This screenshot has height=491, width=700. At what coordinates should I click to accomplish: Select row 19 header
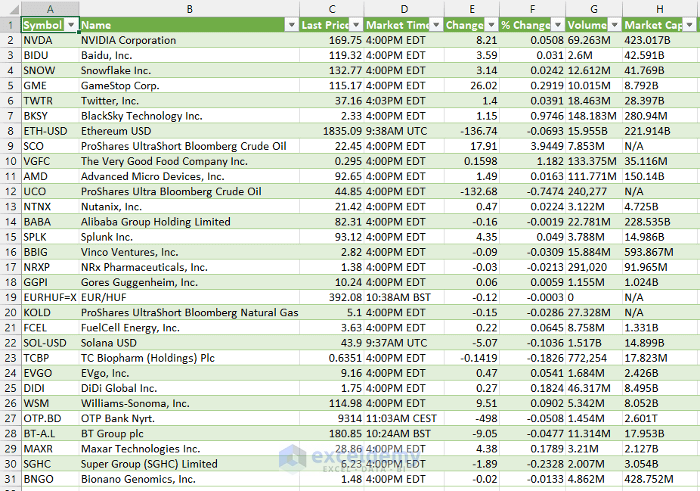(x=11, y=298)
